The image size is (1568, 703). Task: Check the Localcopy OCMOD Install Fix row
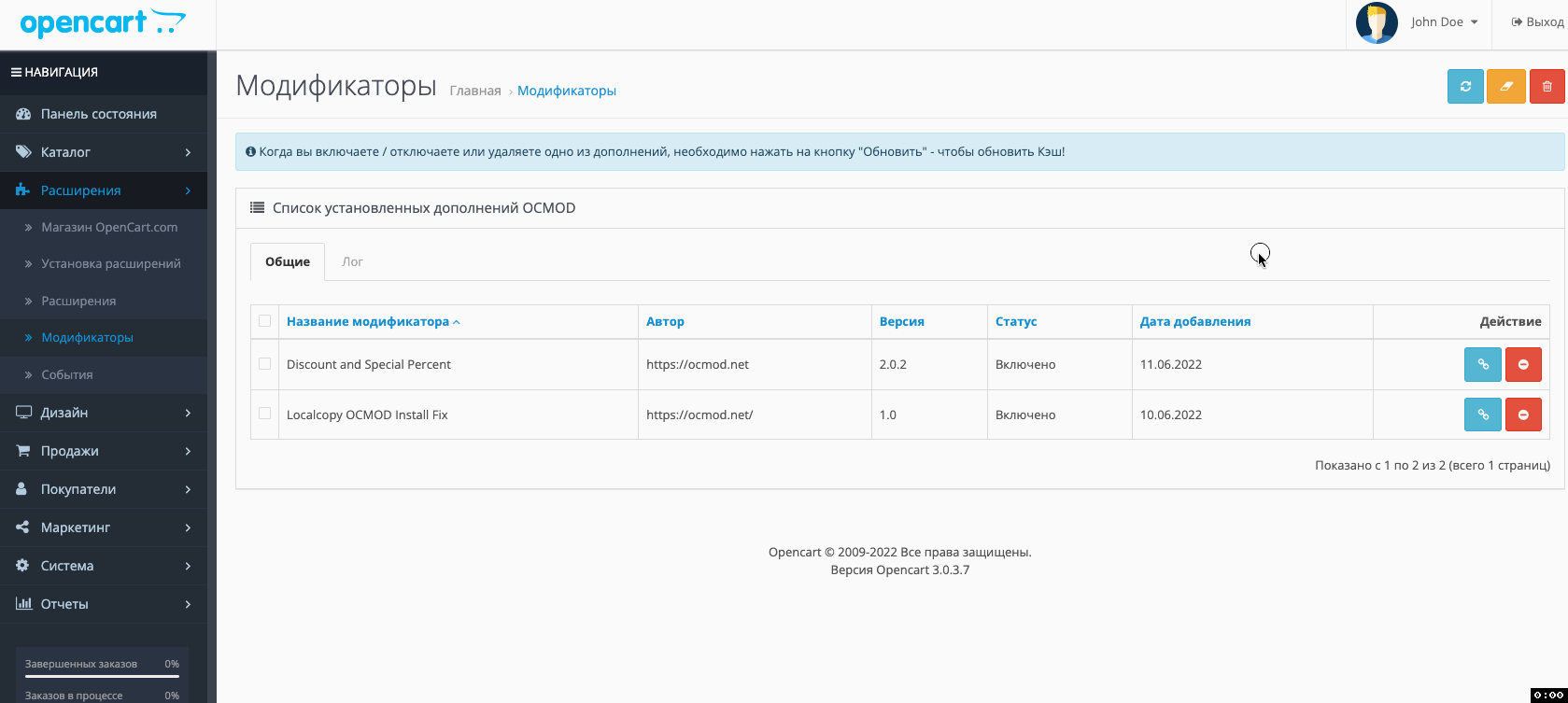click(x=265, y=414)
